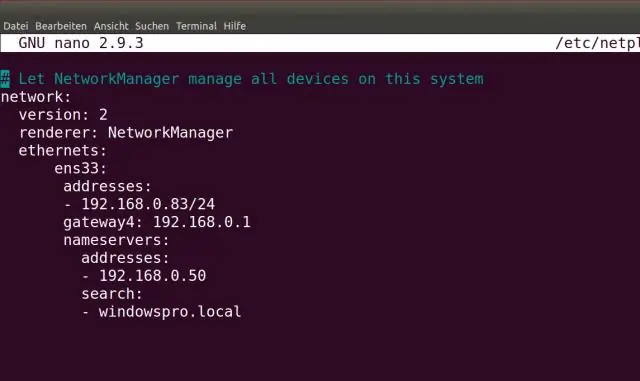Open the Bearbeiten menu

coord(61,26)
